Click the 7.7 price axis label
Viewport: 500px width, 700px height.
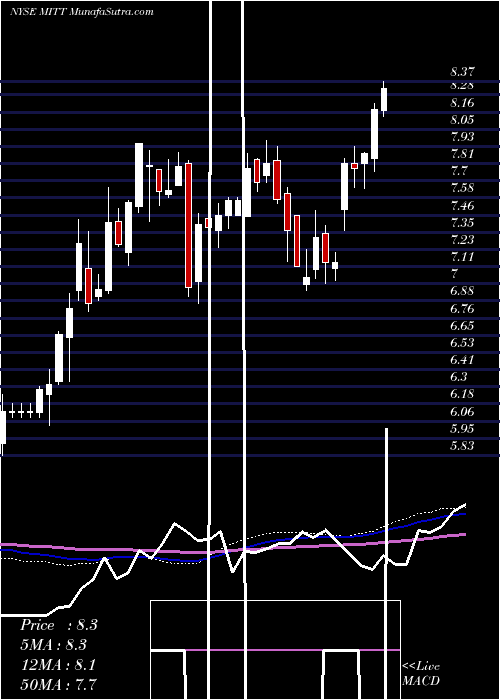click(x=459, y=171)
